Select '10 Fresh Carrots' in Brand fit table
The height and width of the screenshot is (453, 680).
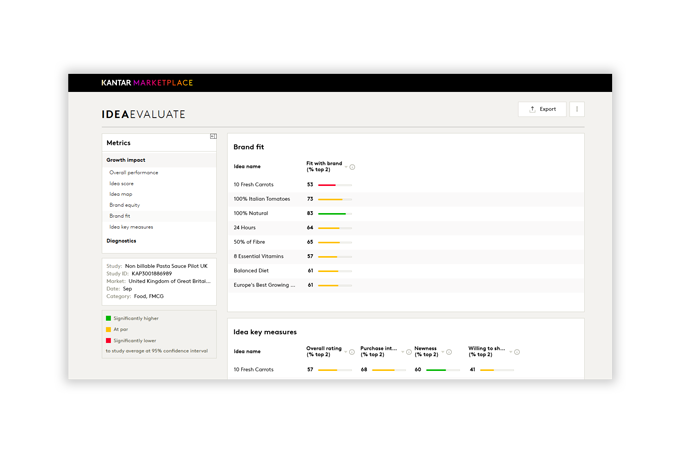click(x=253, y=185)
